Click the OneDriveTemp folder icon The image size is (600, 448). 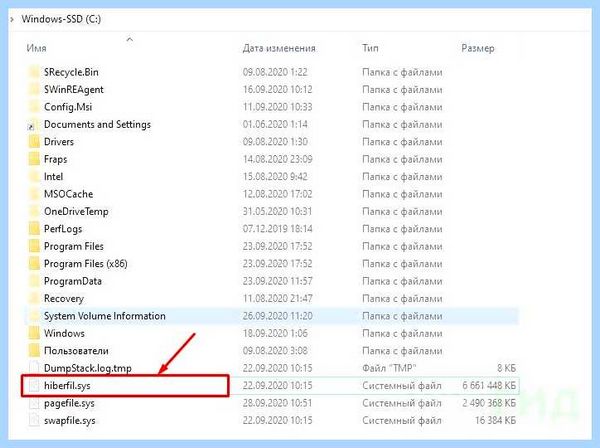coord(34,212)
